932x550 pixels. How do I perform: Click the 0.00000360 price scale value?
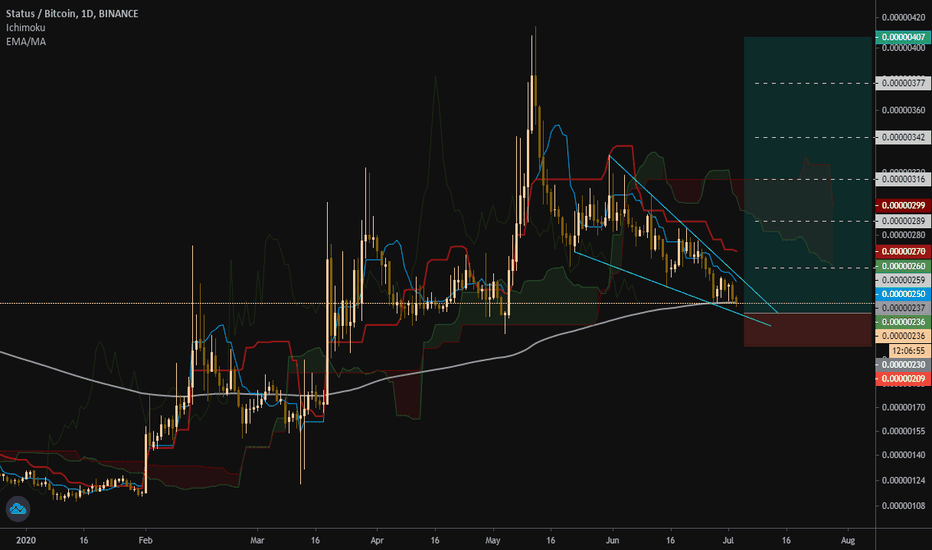pos(903,110)
